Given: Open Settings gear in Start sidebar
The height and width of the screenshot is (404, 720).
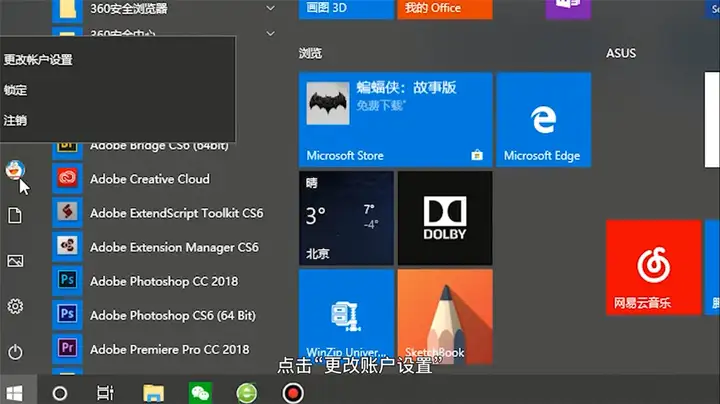Looking at the screenshot, I should (15, 306).
